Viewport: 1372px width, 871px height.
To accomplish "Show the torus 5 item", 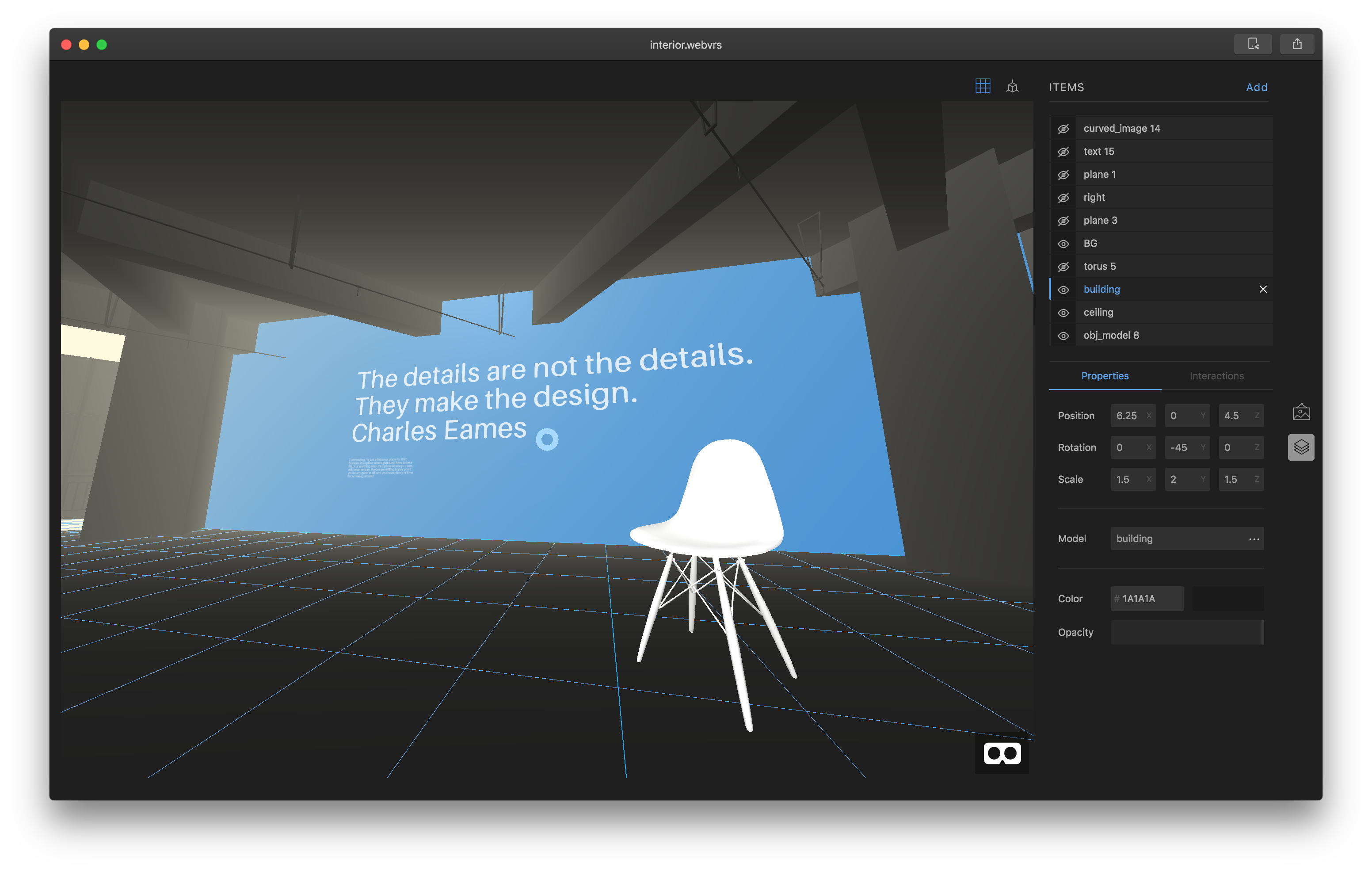I will click(x=1063, y=266).
